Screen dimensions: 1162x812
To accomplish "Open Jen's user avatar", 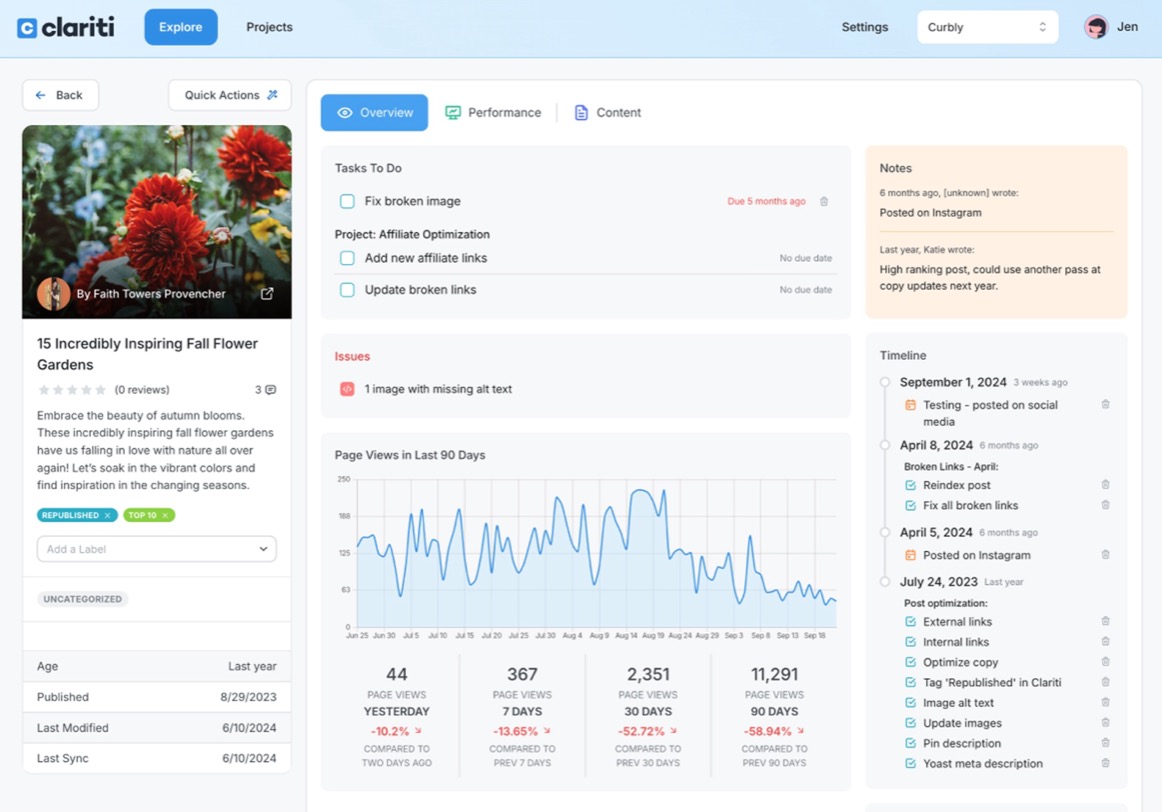I will click(x=1096, y=27).
